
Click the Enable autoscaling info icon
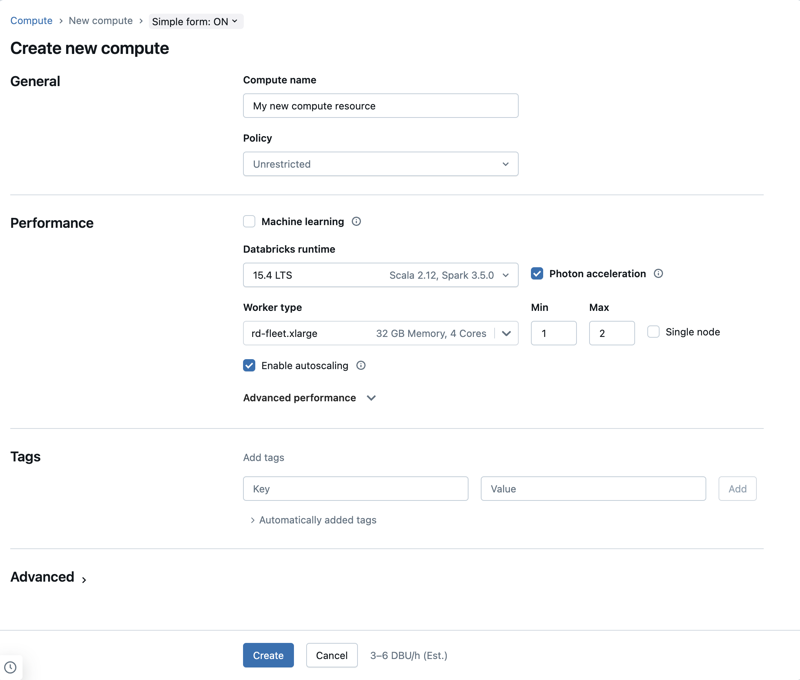click(362, 365)
